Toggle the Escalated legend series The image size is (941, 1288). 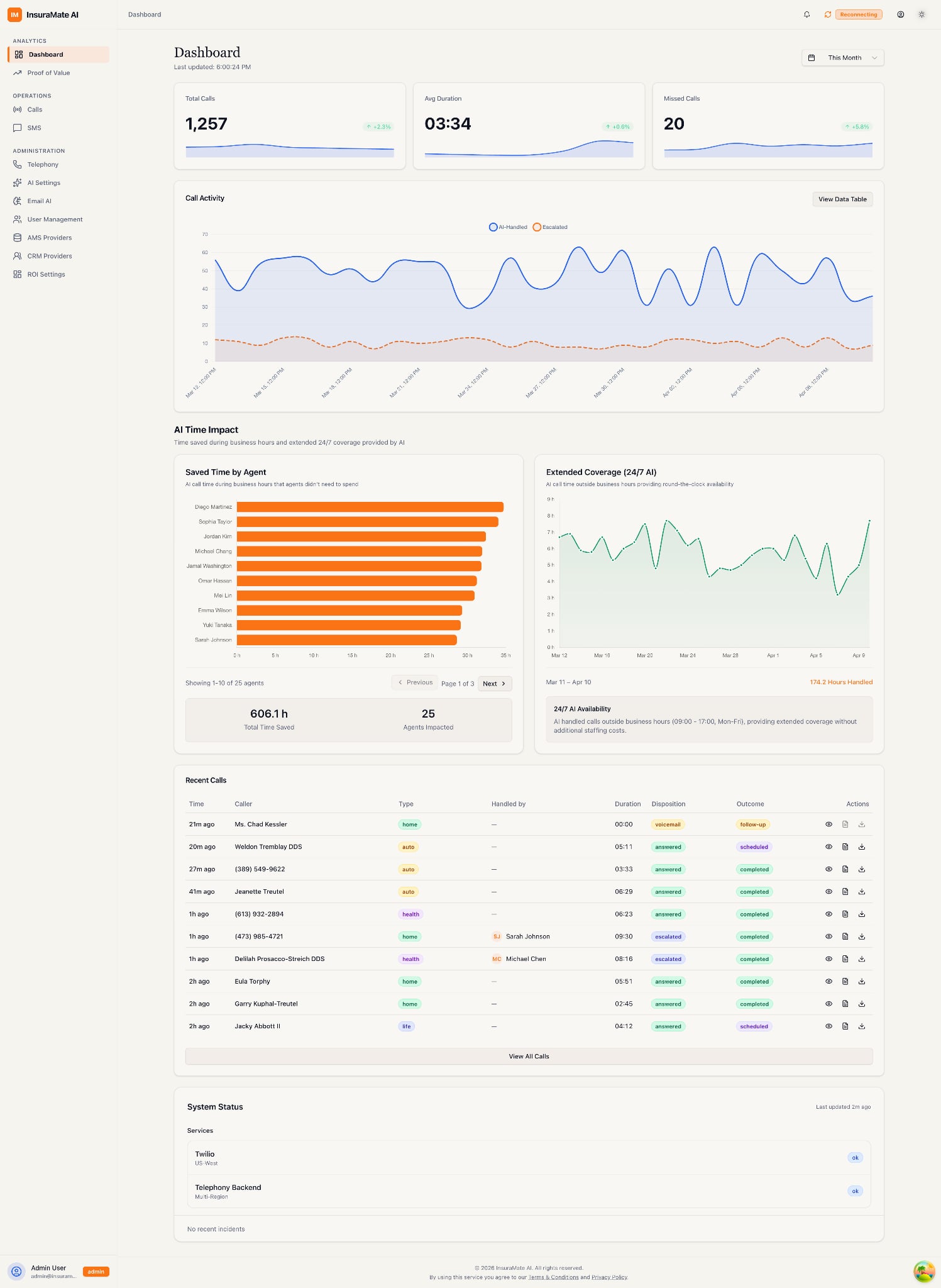(x=550, y=227)
